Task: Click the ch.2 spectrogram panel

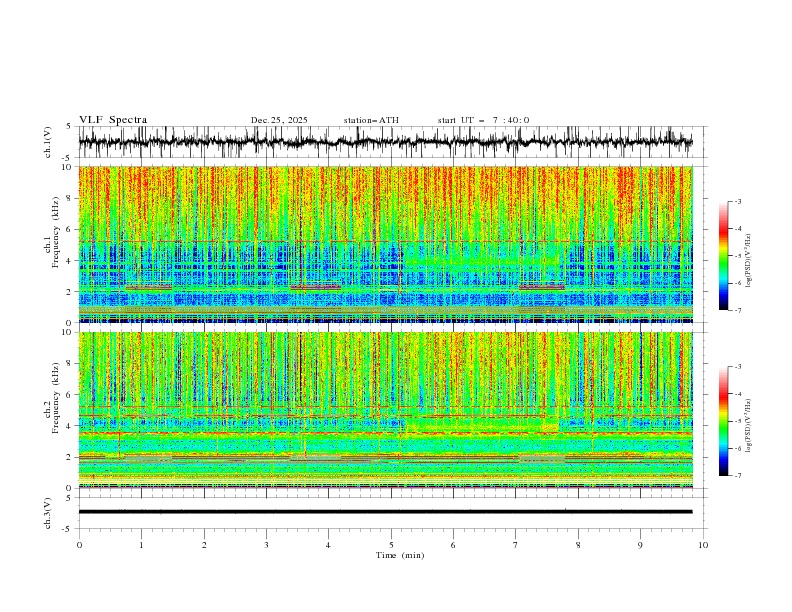Action: [x=385, y=410]
